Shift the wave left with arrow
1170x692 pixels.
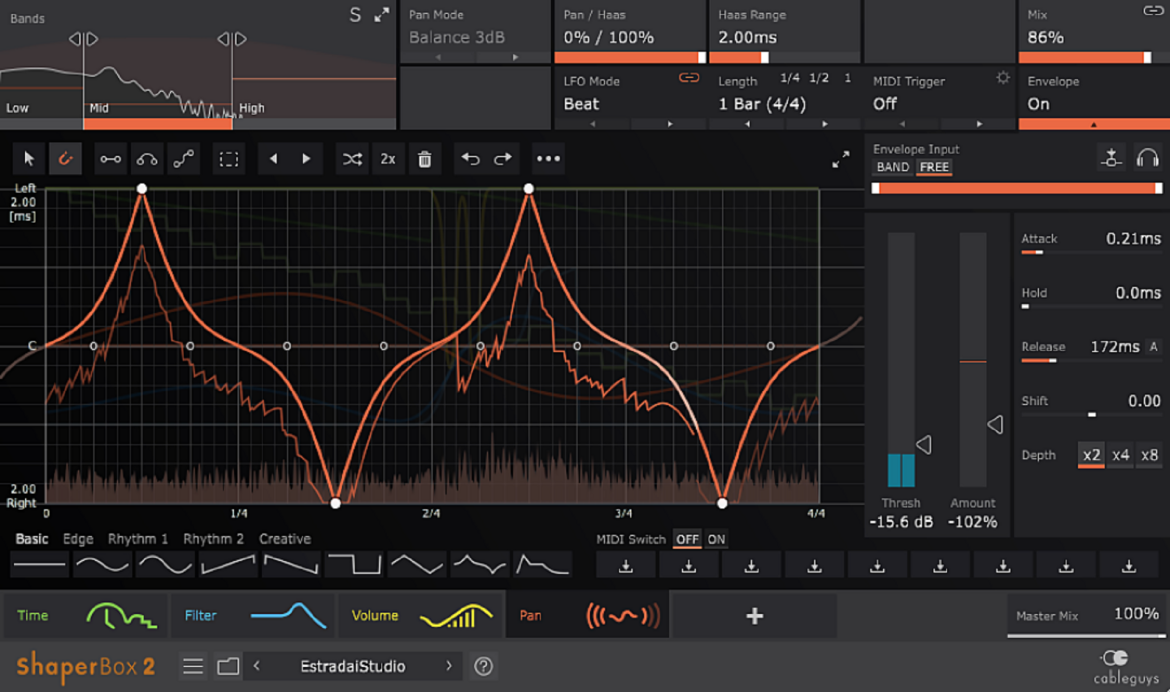[x=273, y=159]
